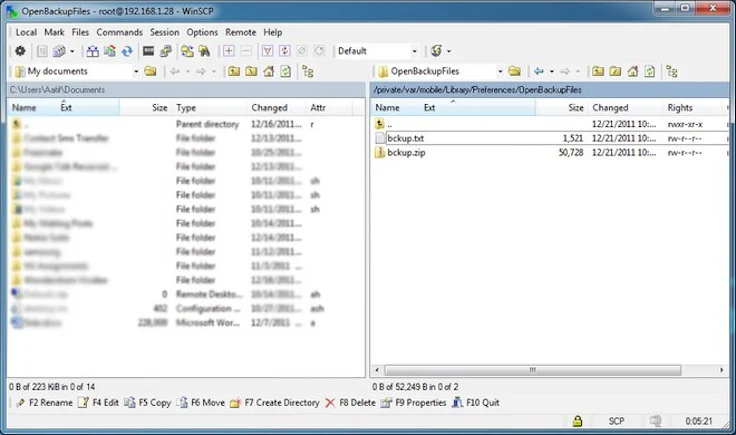Click the F4 Edit button

pos(99,403)
